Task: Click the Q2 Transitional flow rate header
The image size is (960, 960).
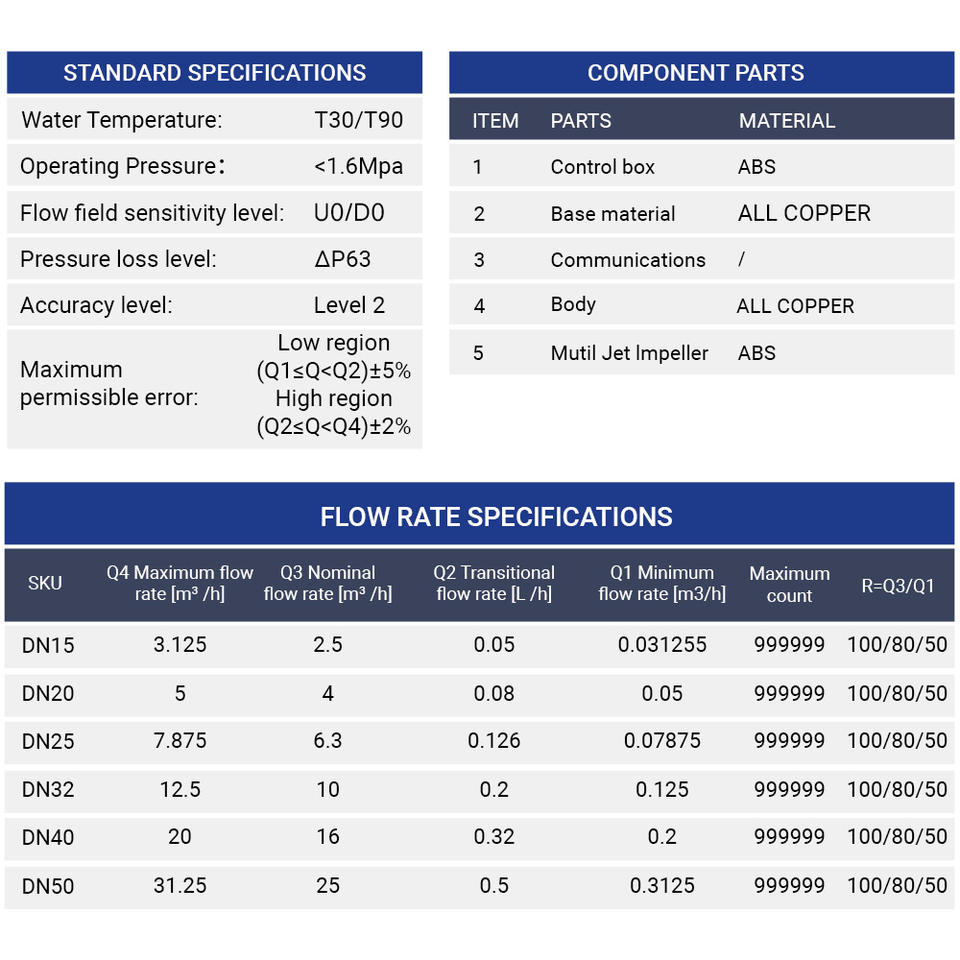Action: (x=494, y=583)
